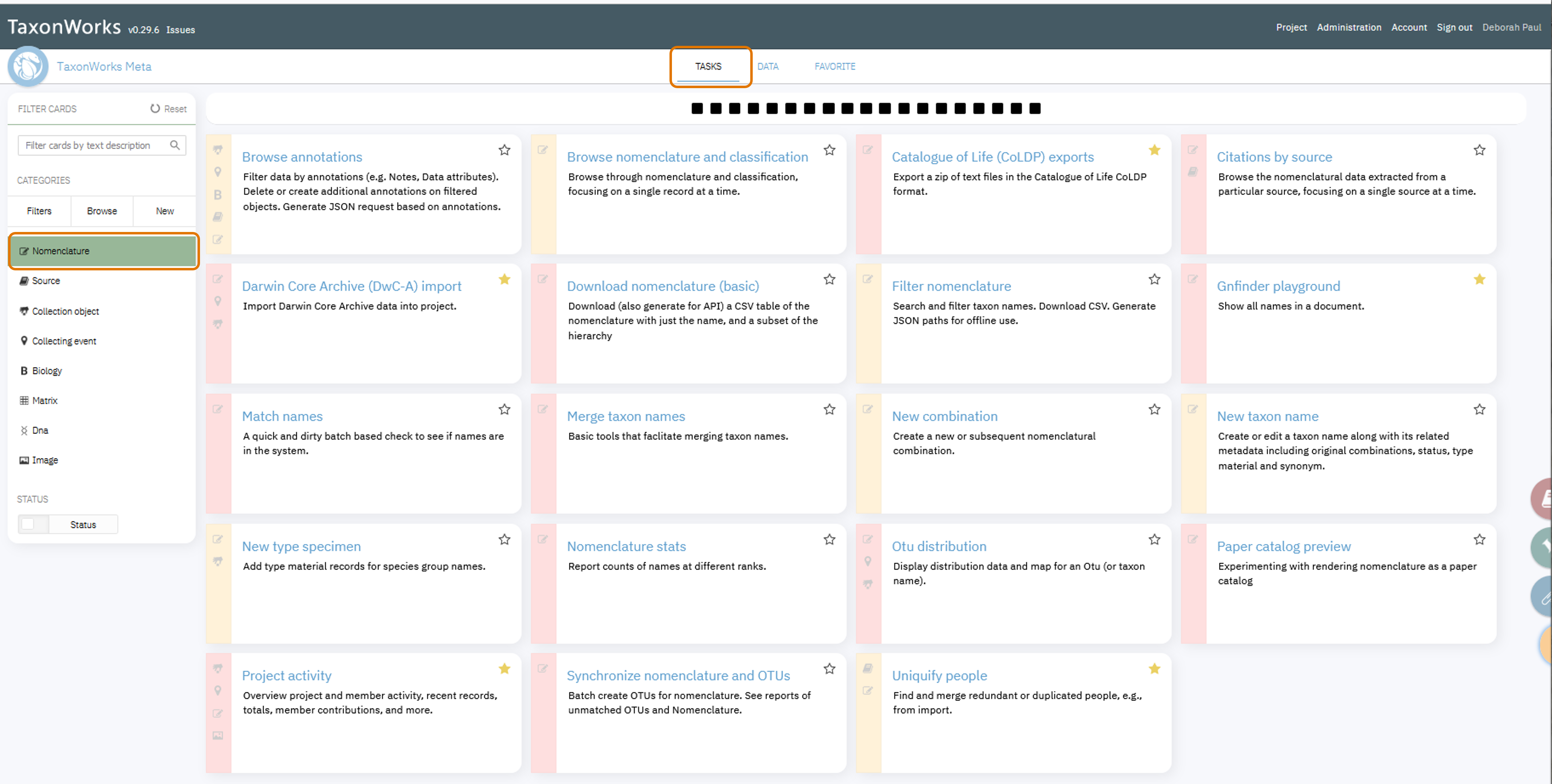The height and width of the screenshot is (784, 1552).
Task: Unfavorite Catalogue of Life exports star
Action: [1154, 150]
